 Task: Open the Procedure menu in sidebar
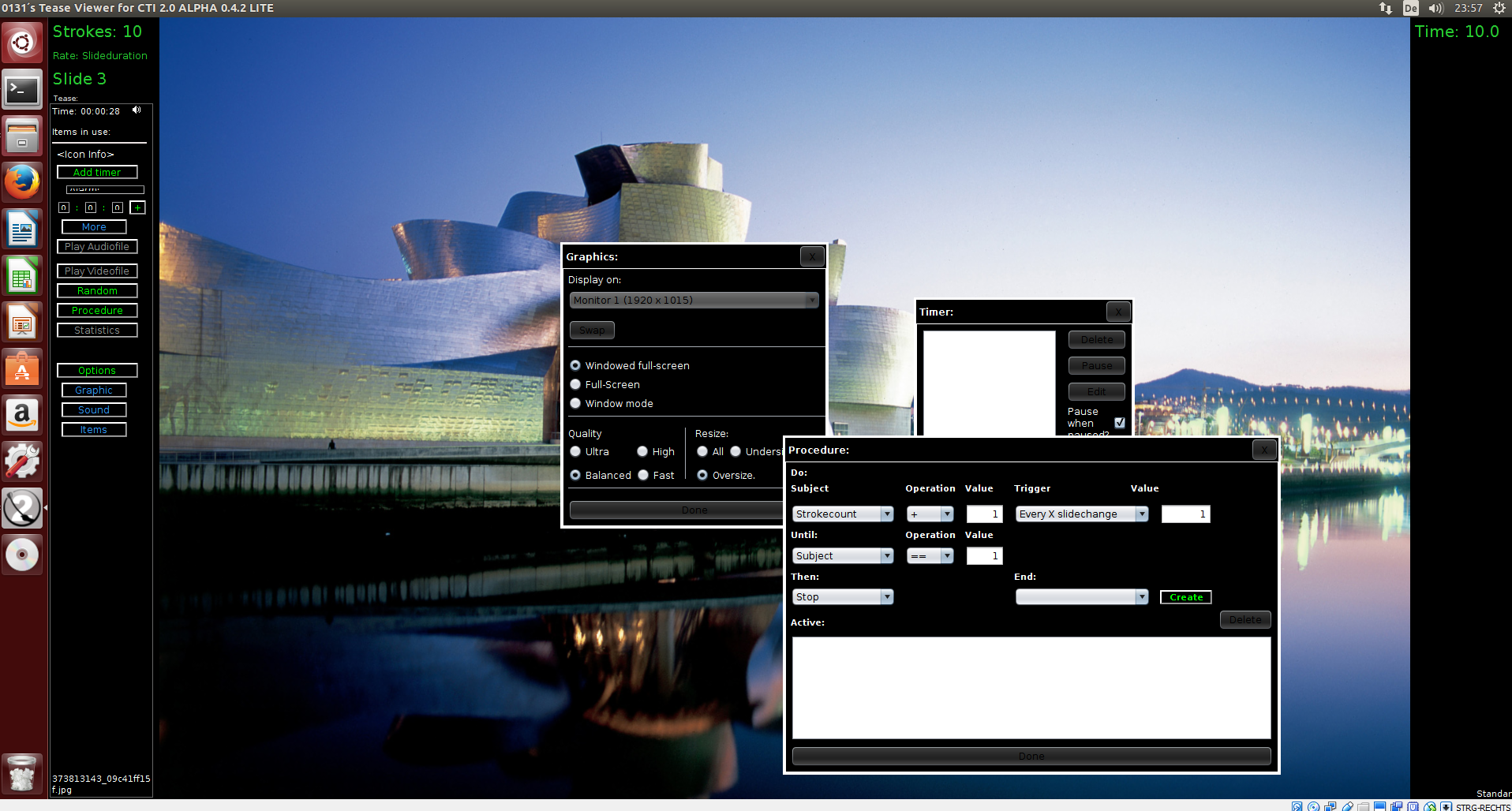[x=97, y=310]
